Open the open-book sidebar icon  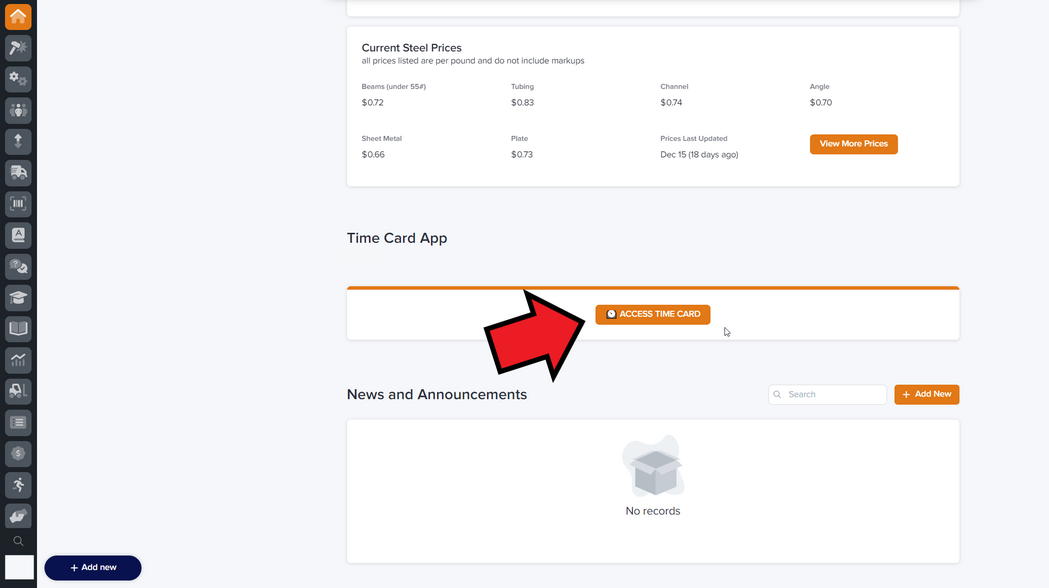18,328
